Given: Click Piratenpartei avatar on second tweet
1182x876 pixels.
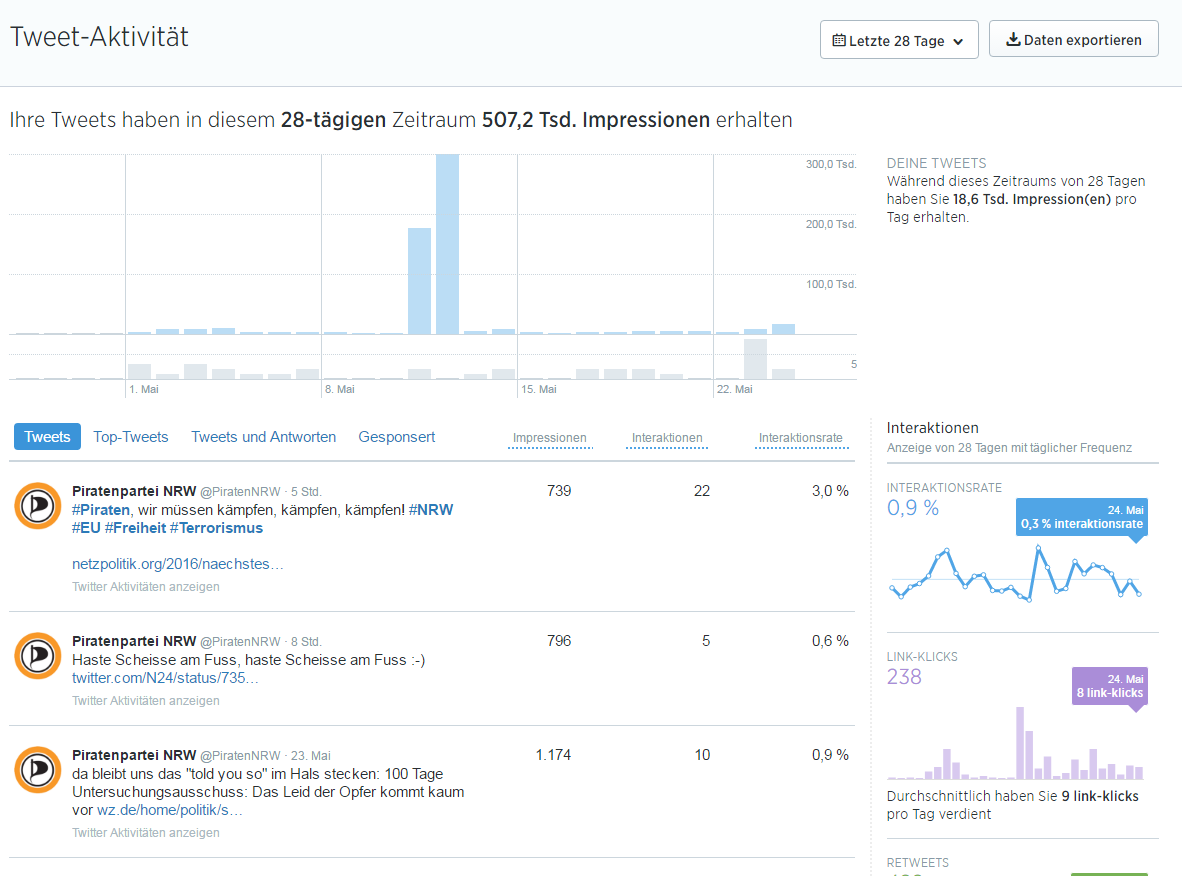Looking at the screenshot, I should pos(38,656).
